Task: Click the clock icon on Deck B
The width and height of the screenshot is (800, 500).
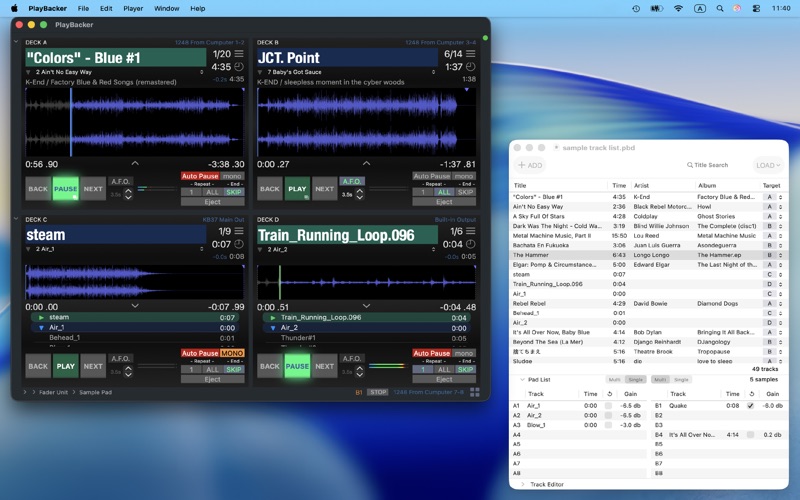Action: pyautogui.click(x=471, y=67)
